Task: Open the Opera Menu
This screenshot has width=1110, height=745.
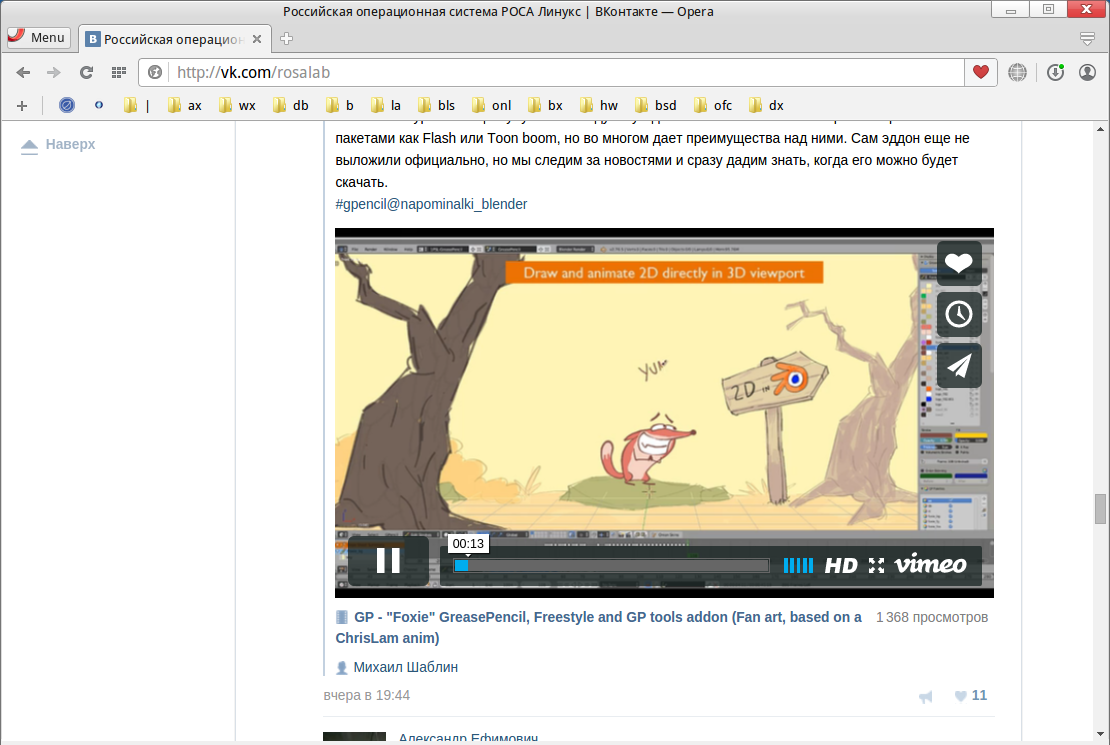Action: 38,38
